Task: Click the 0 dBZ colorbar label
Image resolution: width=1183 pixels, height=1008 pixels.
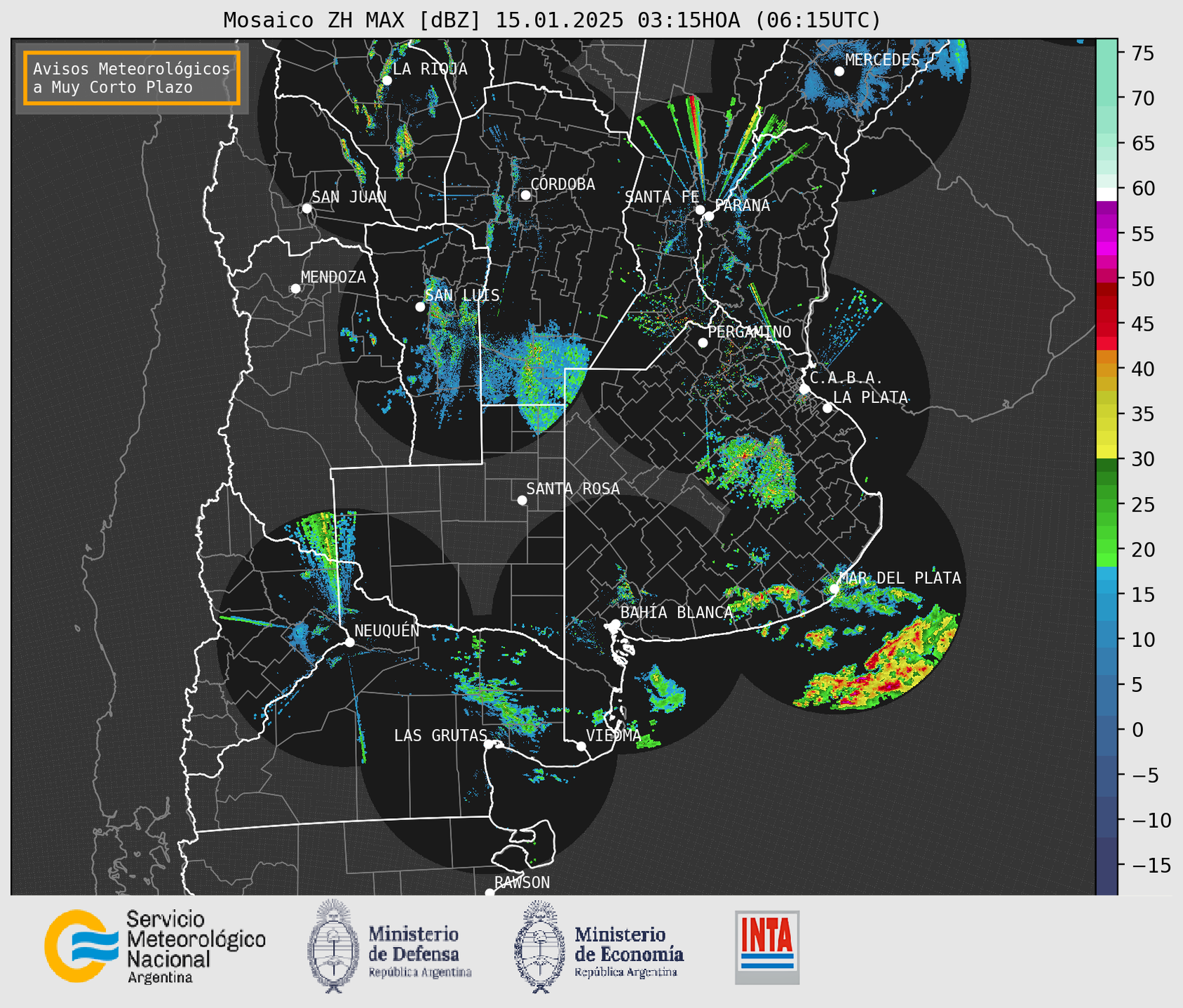Action: (x=1138, y=730)
